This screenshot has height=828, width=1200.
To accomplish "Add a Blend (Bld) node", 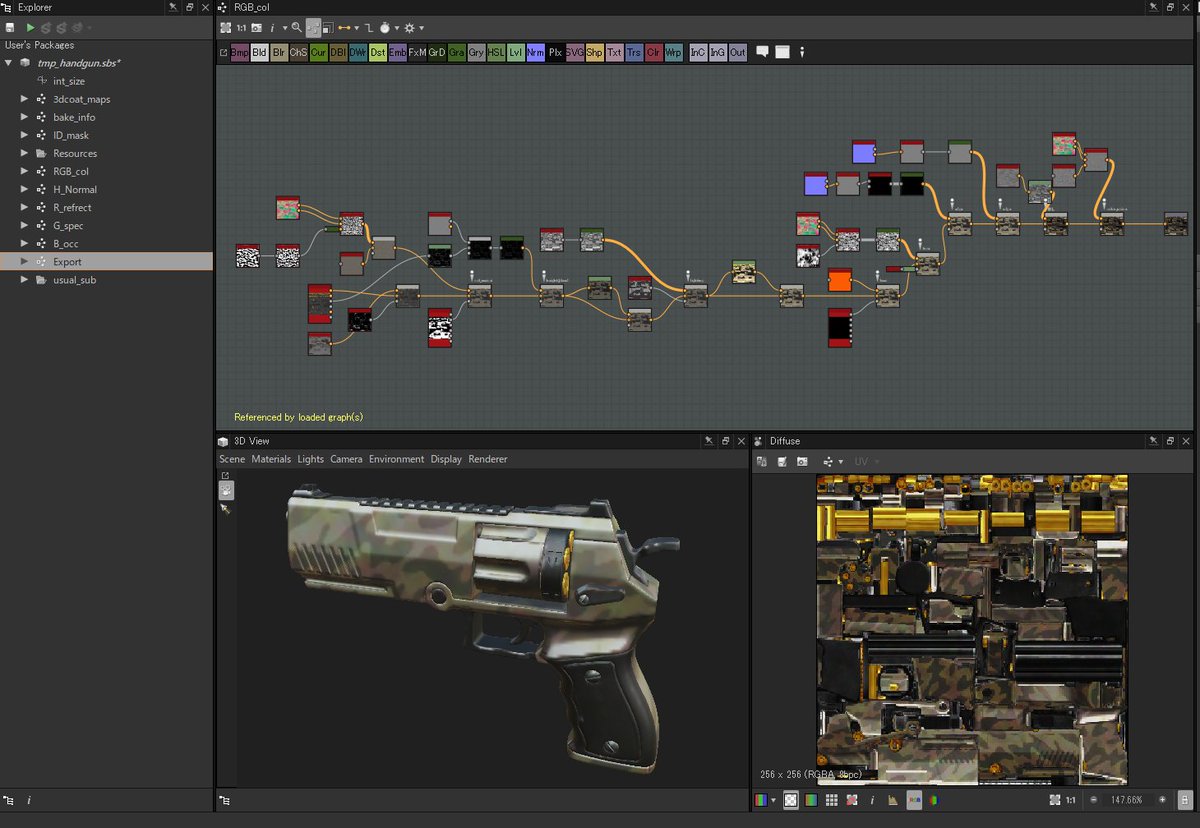I will point(260,52).
